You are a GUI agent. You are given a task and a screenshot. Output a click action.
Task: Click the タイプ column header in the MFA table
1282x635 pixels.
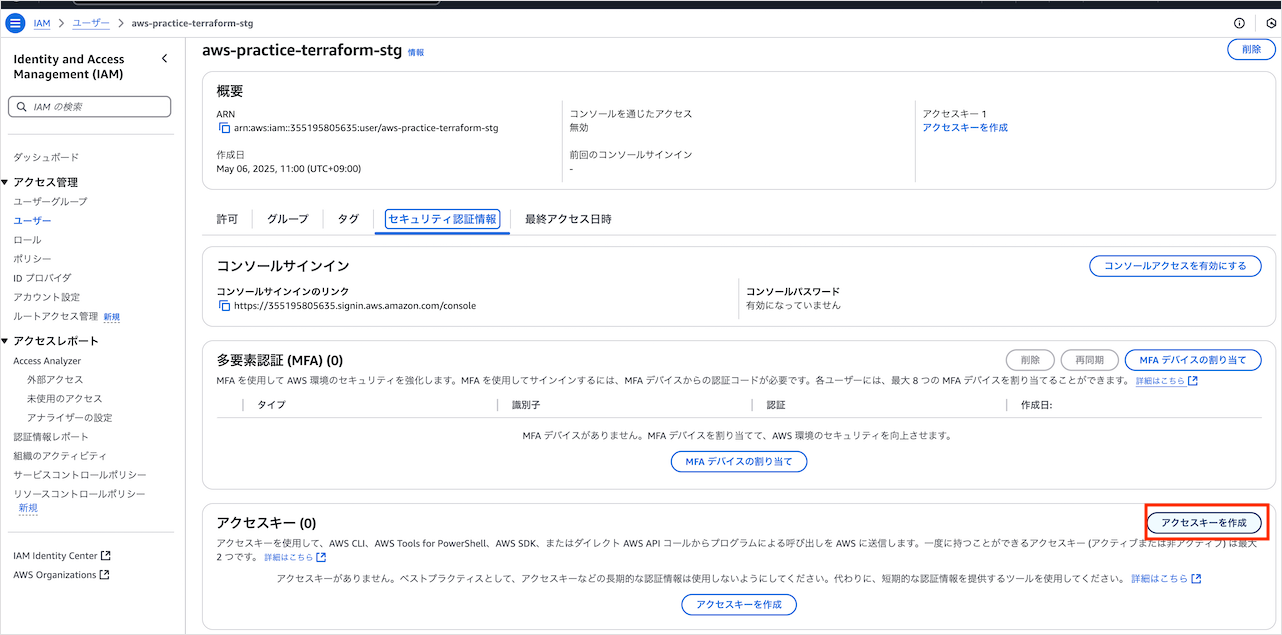pos(271,405)
